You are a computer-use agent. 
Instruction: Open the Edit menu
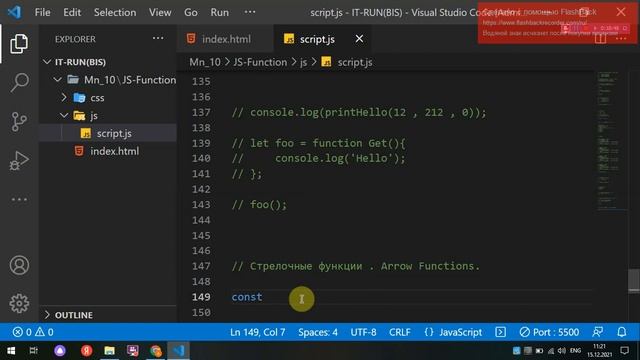click(72, 12)
